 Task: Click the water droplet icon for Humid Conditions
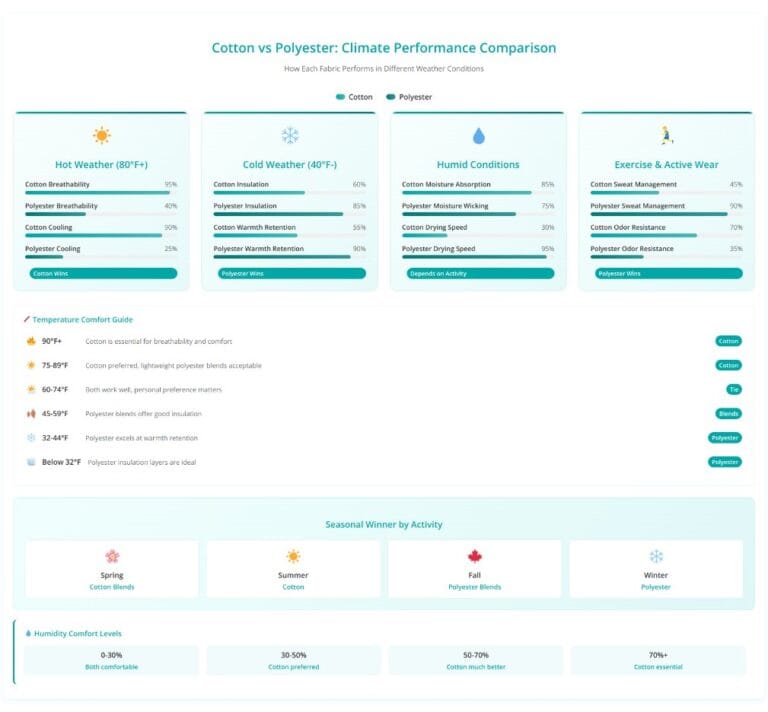click(478, 136)
